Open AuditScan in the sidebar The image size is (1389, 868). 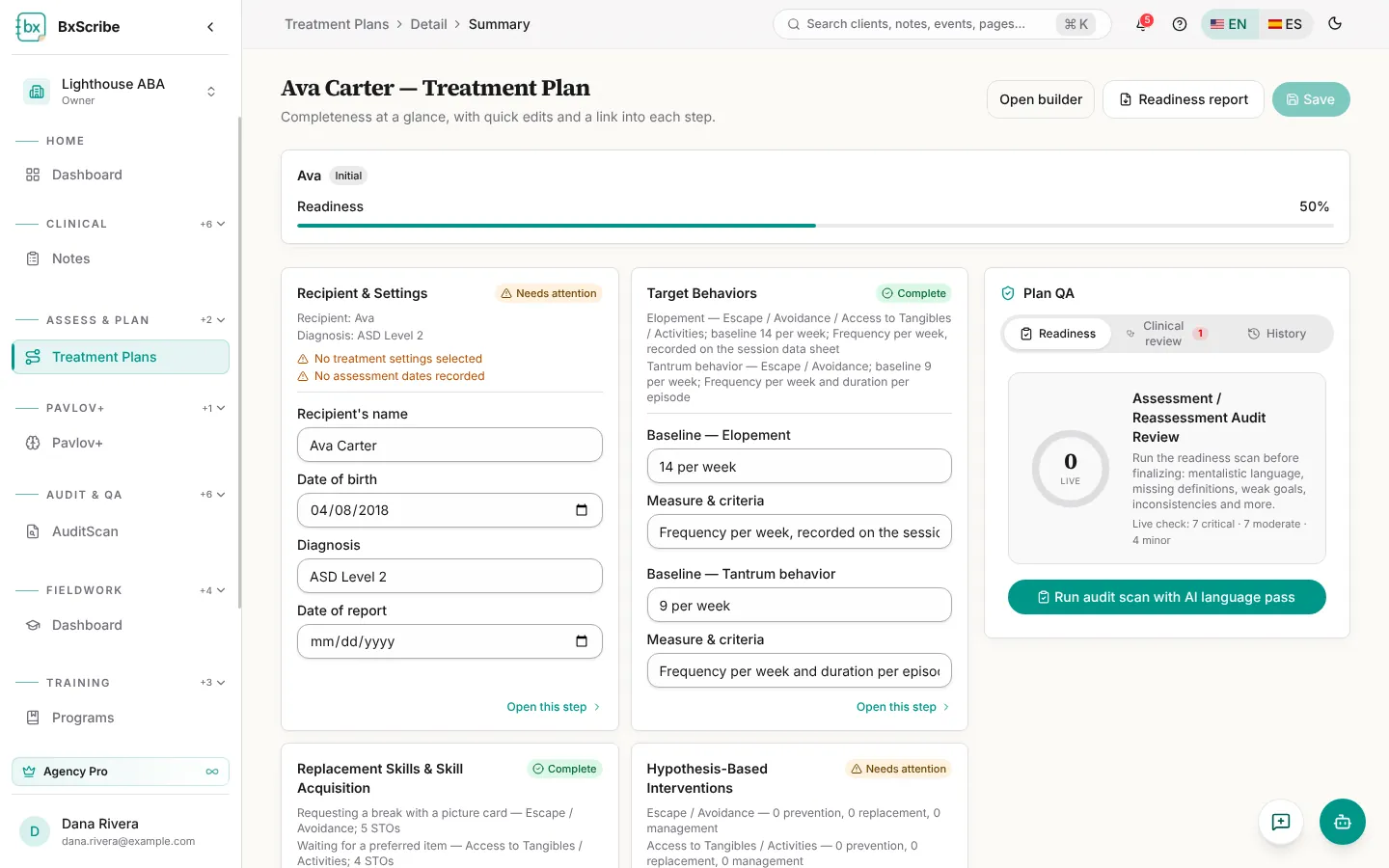point(121,531)
